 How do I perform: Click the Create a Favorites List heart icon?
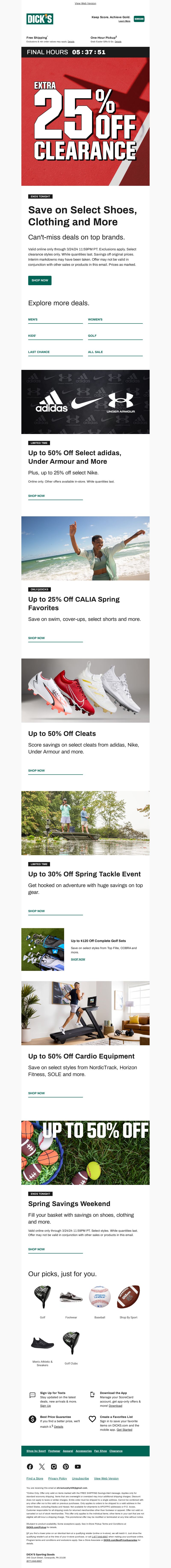[x=93, y=1419]
